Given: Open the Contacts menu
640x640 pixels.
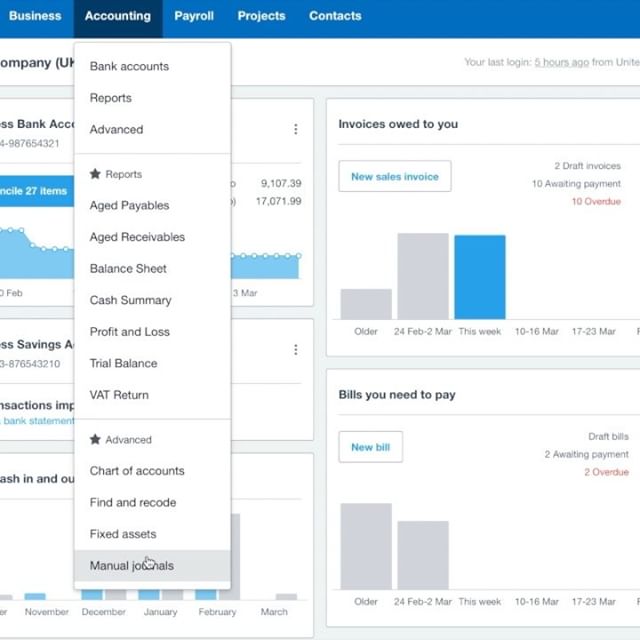Looking at the screenshot, I should [x=335, y=16].
